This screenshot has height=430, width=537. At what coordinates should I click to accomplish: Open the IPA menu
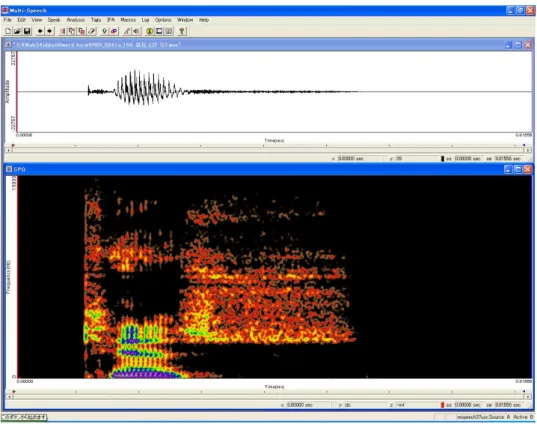pos(111,20)
